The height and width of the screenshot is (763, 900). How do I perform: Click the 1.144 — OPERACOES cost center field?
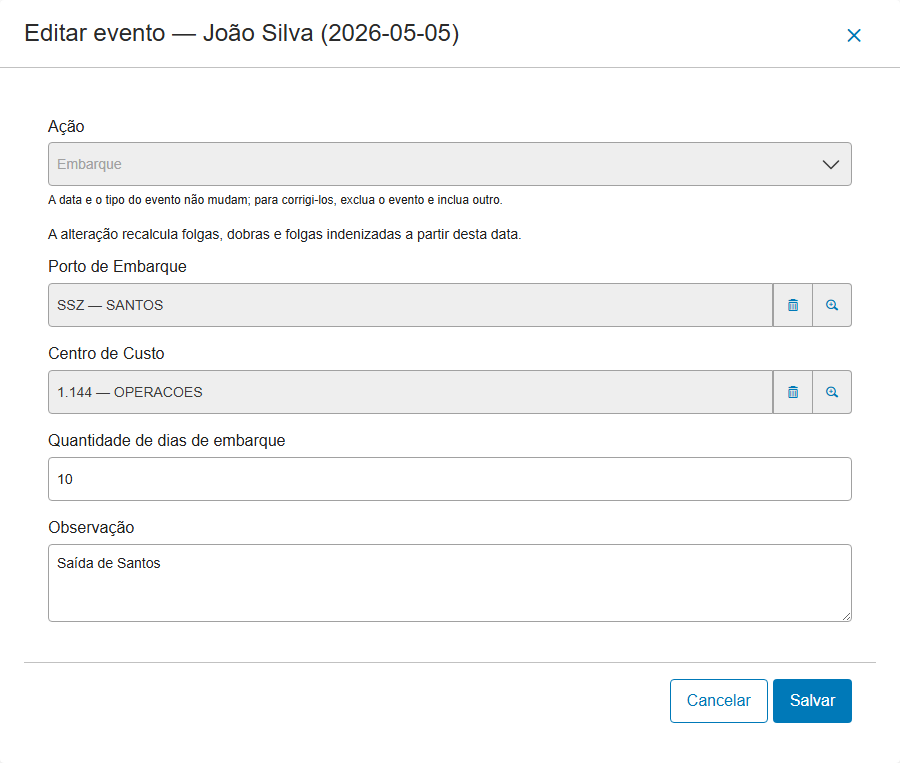(410, 392)
